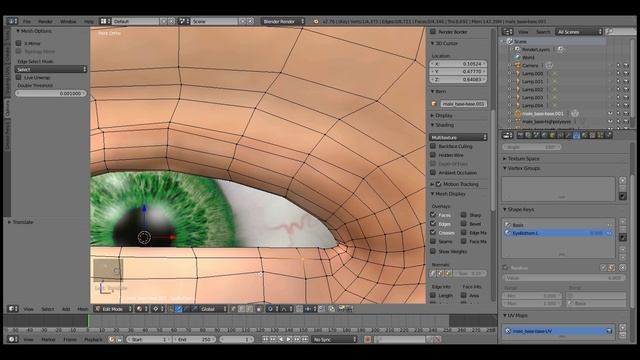Open the Global transform orientation dropdown
The image size is (640, 360).
coord(213,309)
